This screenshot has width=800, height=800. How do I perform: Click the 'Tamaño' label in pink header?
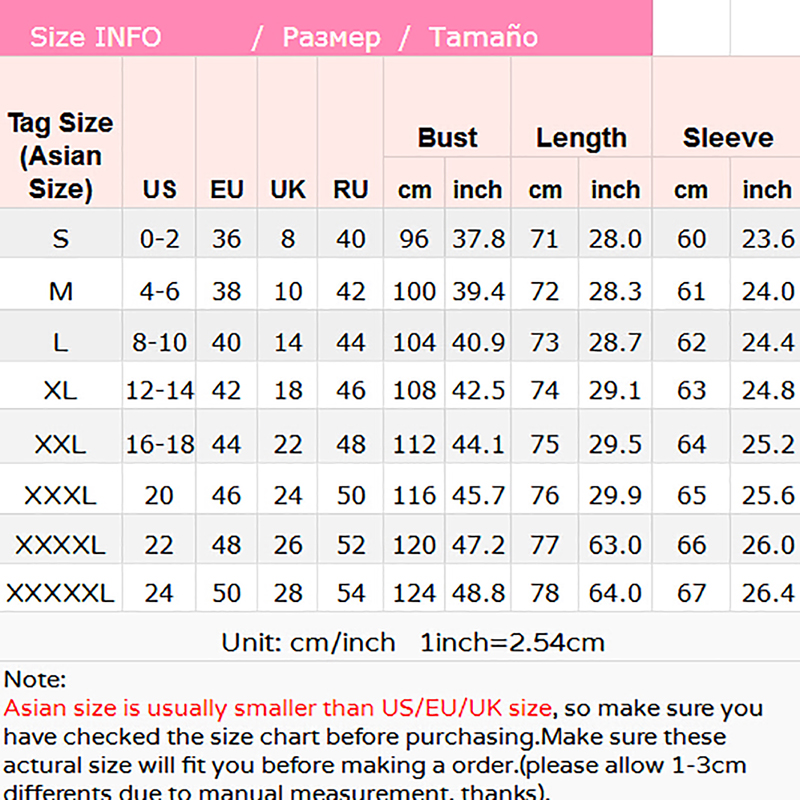coord(483,38)
